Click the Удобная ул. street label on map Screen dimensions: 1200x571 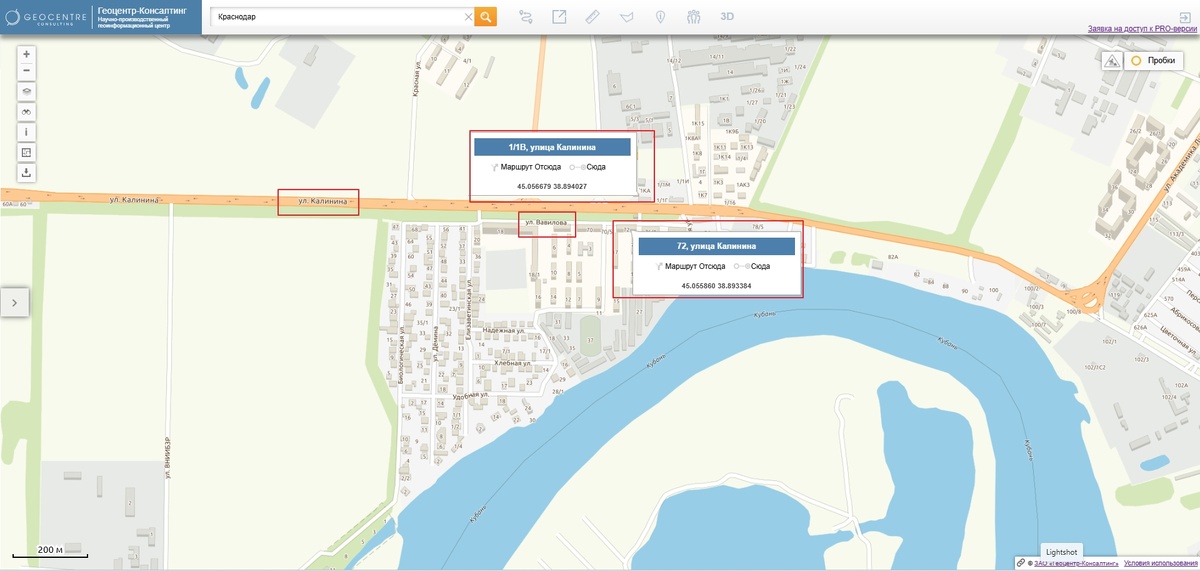tap(470, 396)
